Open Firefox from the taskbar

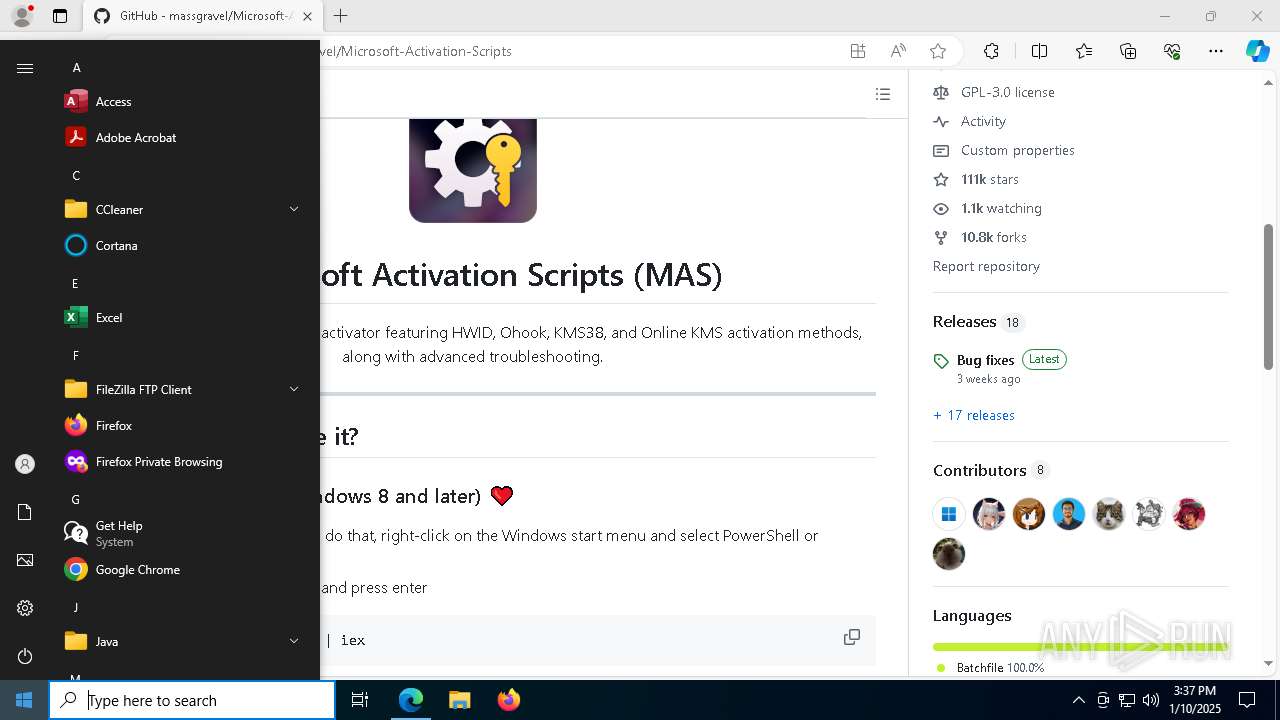(x=508, y=700)
